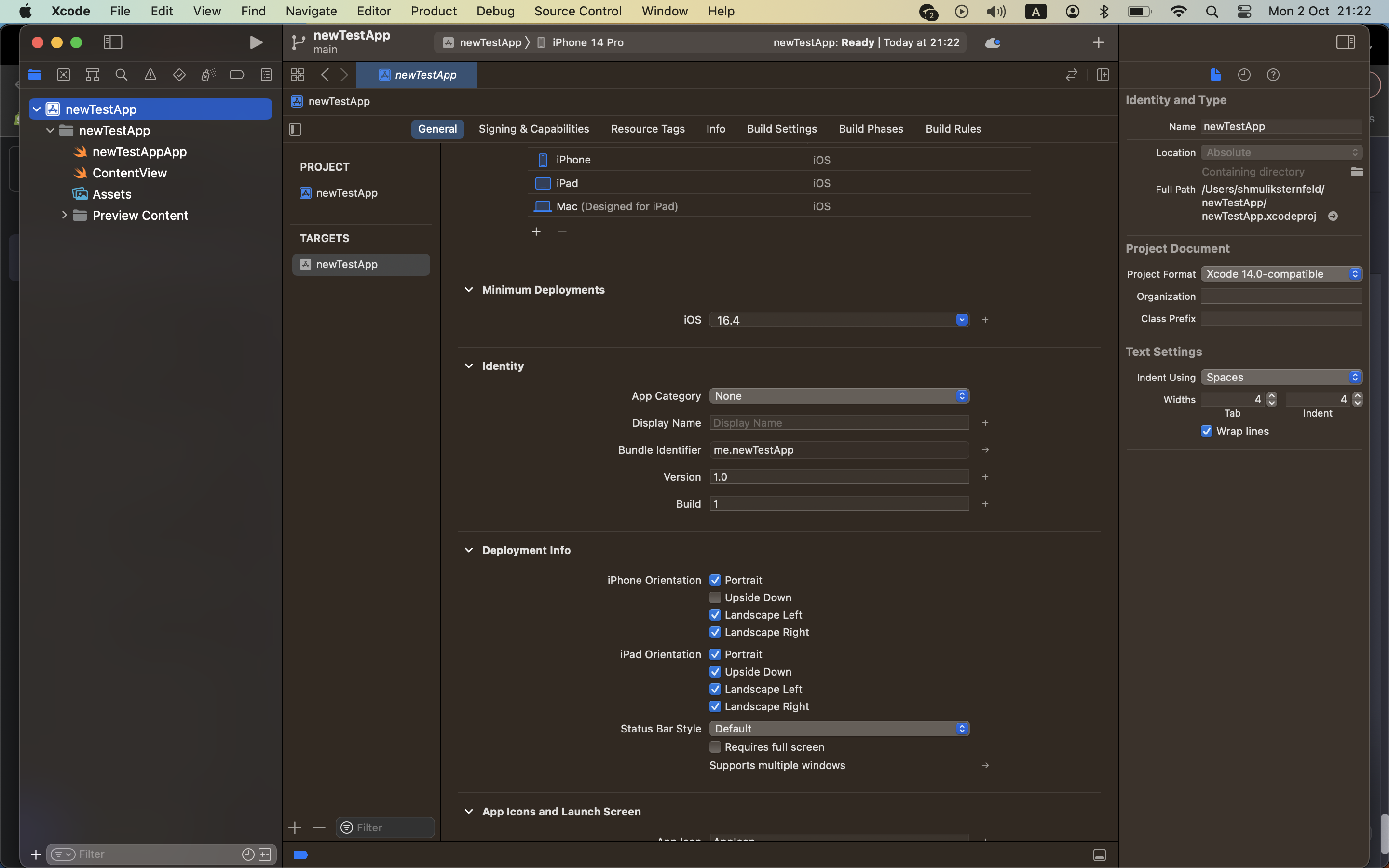Add an editor on the right

click(x=1103, y=75)
